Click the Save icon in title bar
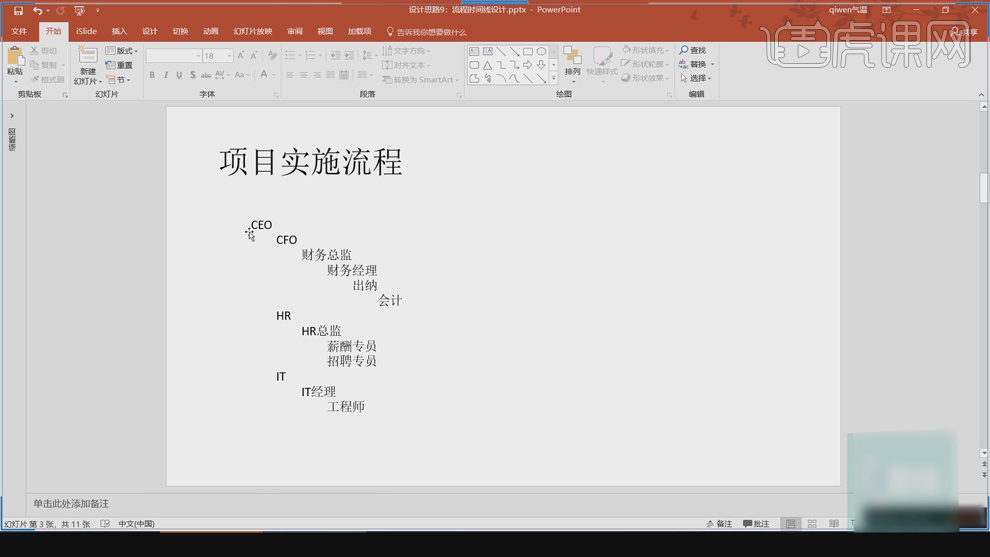The height and width of the screenshot is (557, 990). pos(18,11)
